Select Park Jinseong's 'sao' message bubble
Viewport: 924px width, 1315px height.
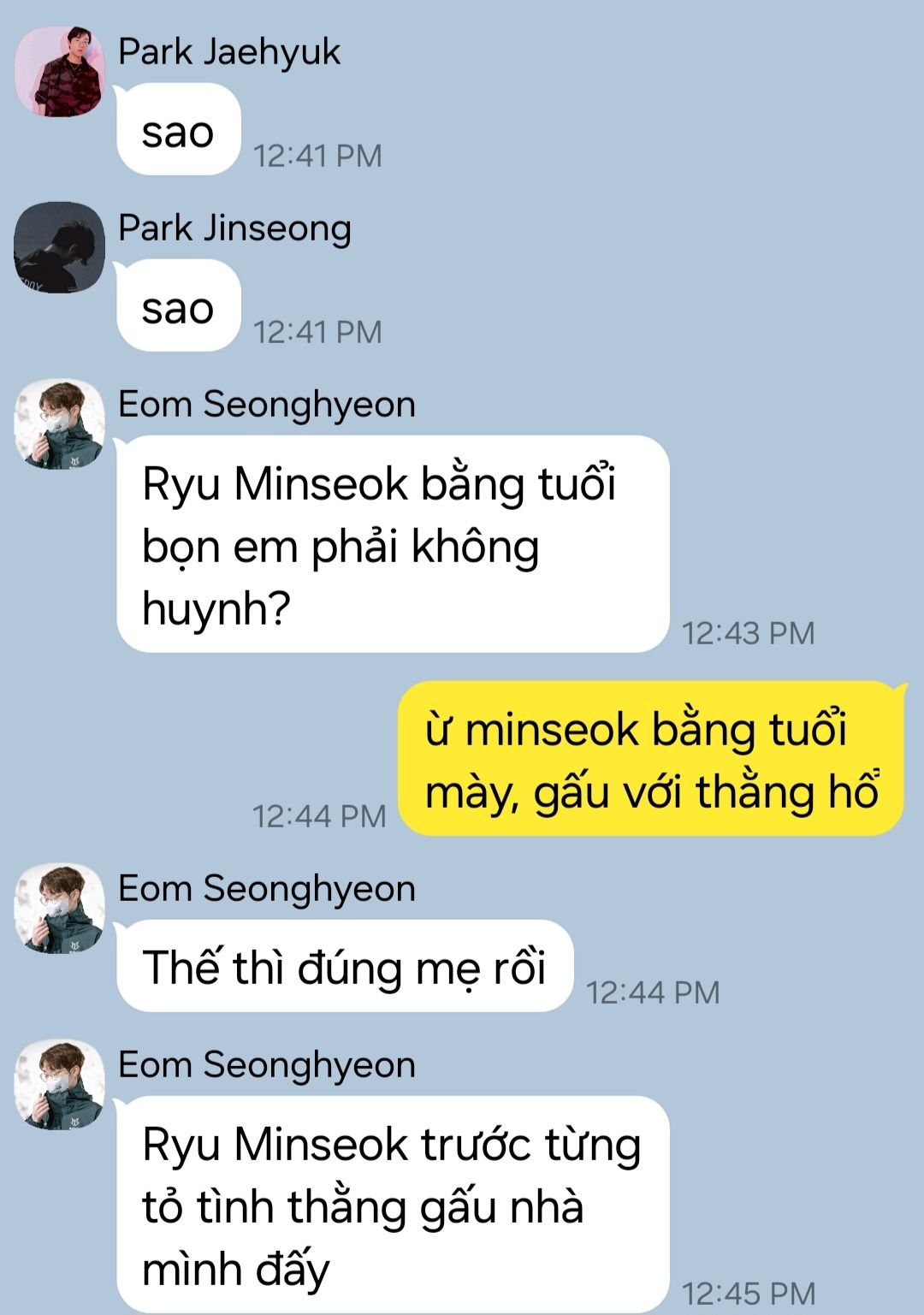tap(178, 305)
